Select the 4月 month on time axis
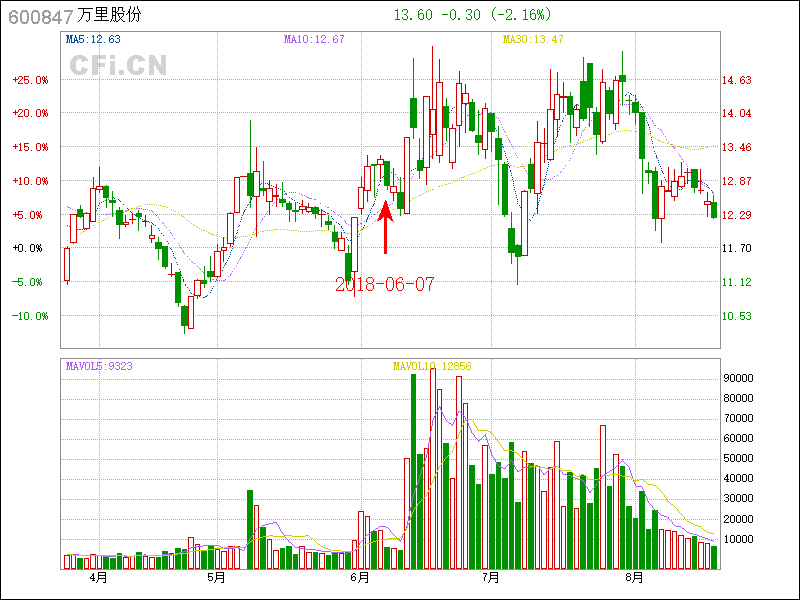This screenshot has height=600, width=800. (x=99, y=578)
